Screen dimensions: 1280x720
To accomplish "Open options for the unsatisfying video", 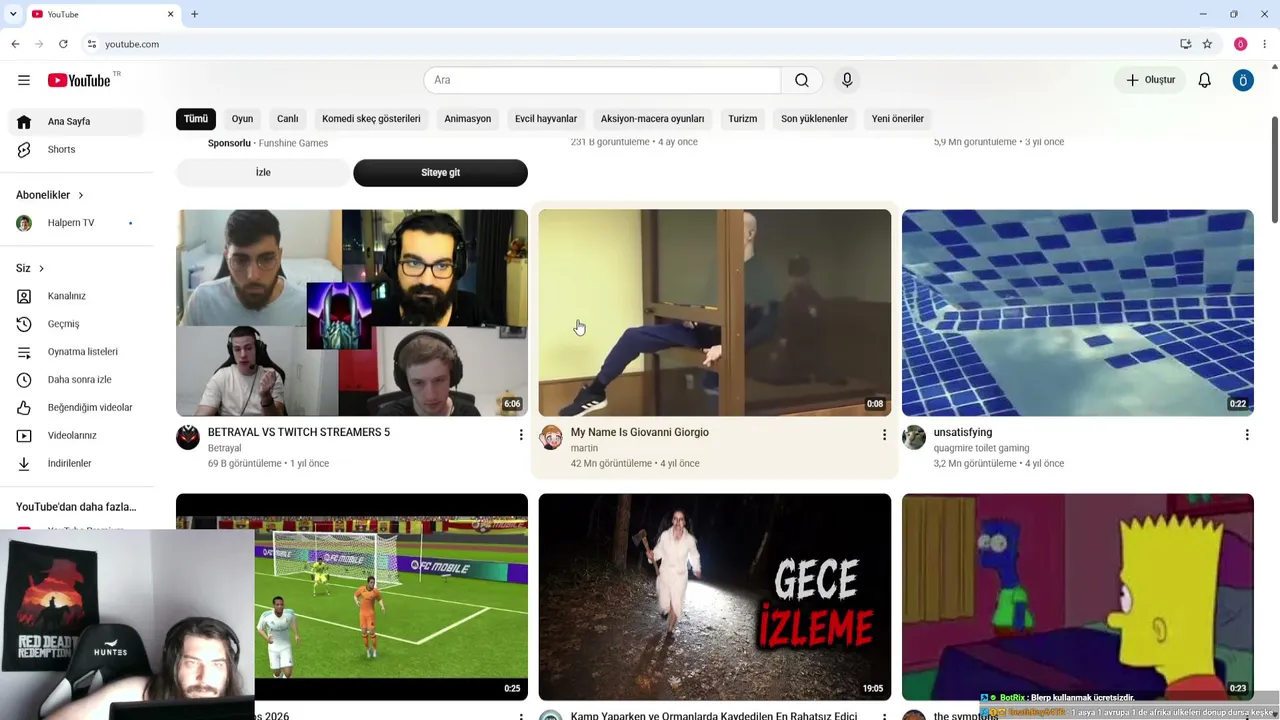I will click(1247, 435).
